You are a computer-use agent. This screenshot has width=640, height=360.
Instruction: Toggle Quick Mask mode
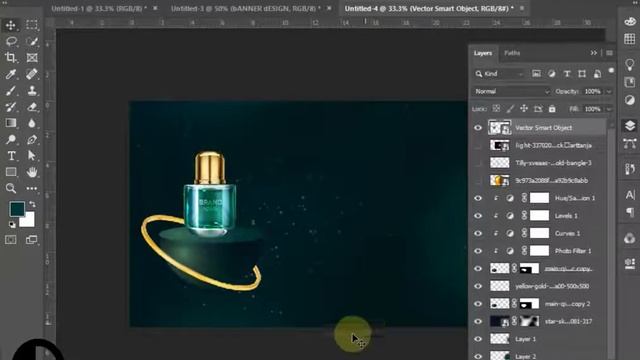11,240
